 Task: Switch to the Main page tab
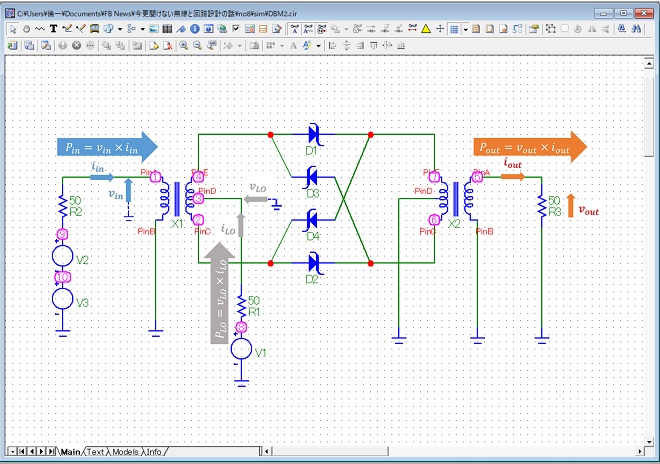coord(70,452)
